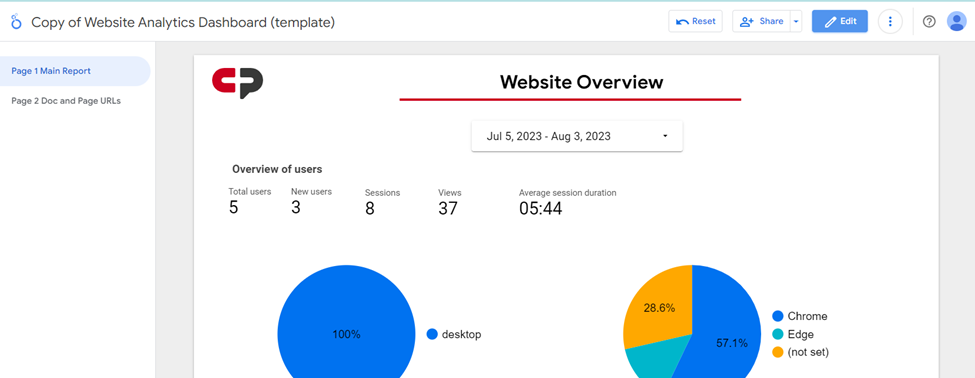Click the Edge legend teal dot

click(x=777, y=334)
